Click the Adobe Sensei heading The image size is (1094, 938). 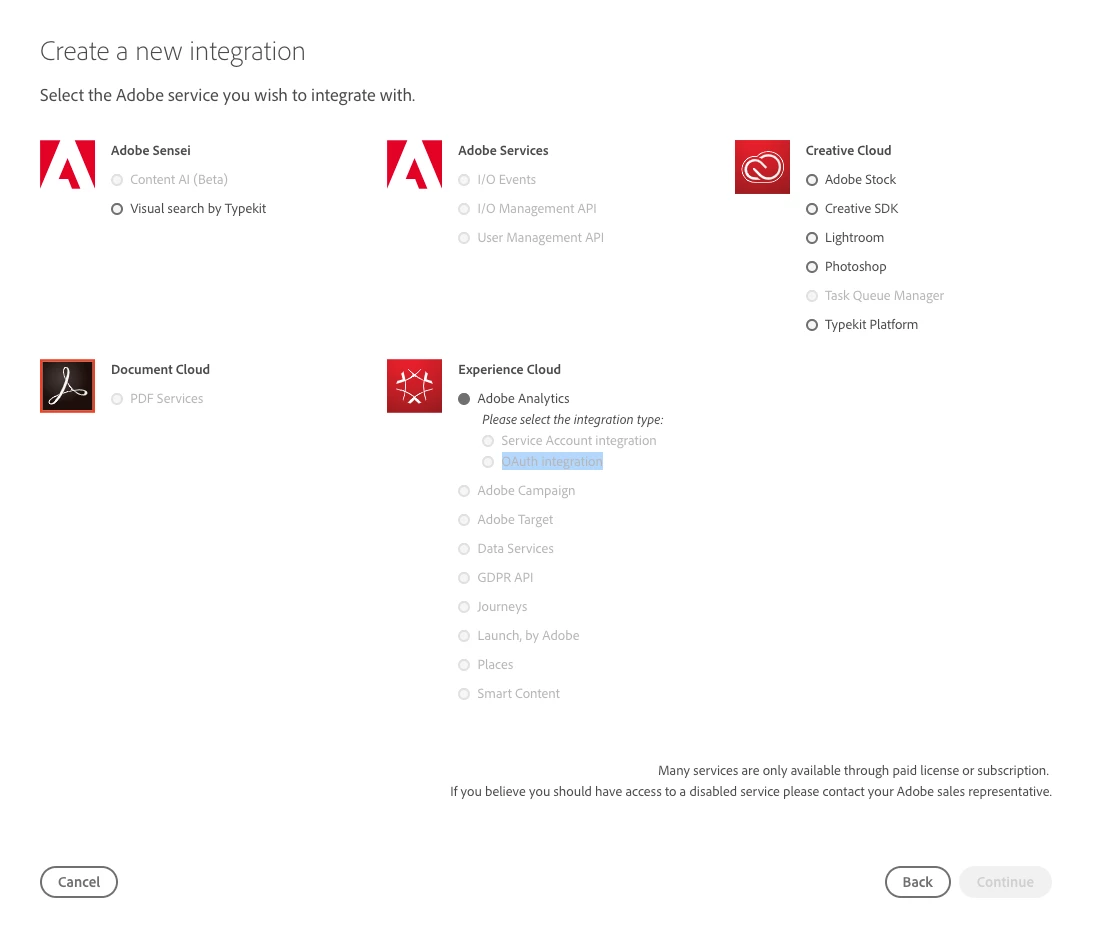click(151, 151)
